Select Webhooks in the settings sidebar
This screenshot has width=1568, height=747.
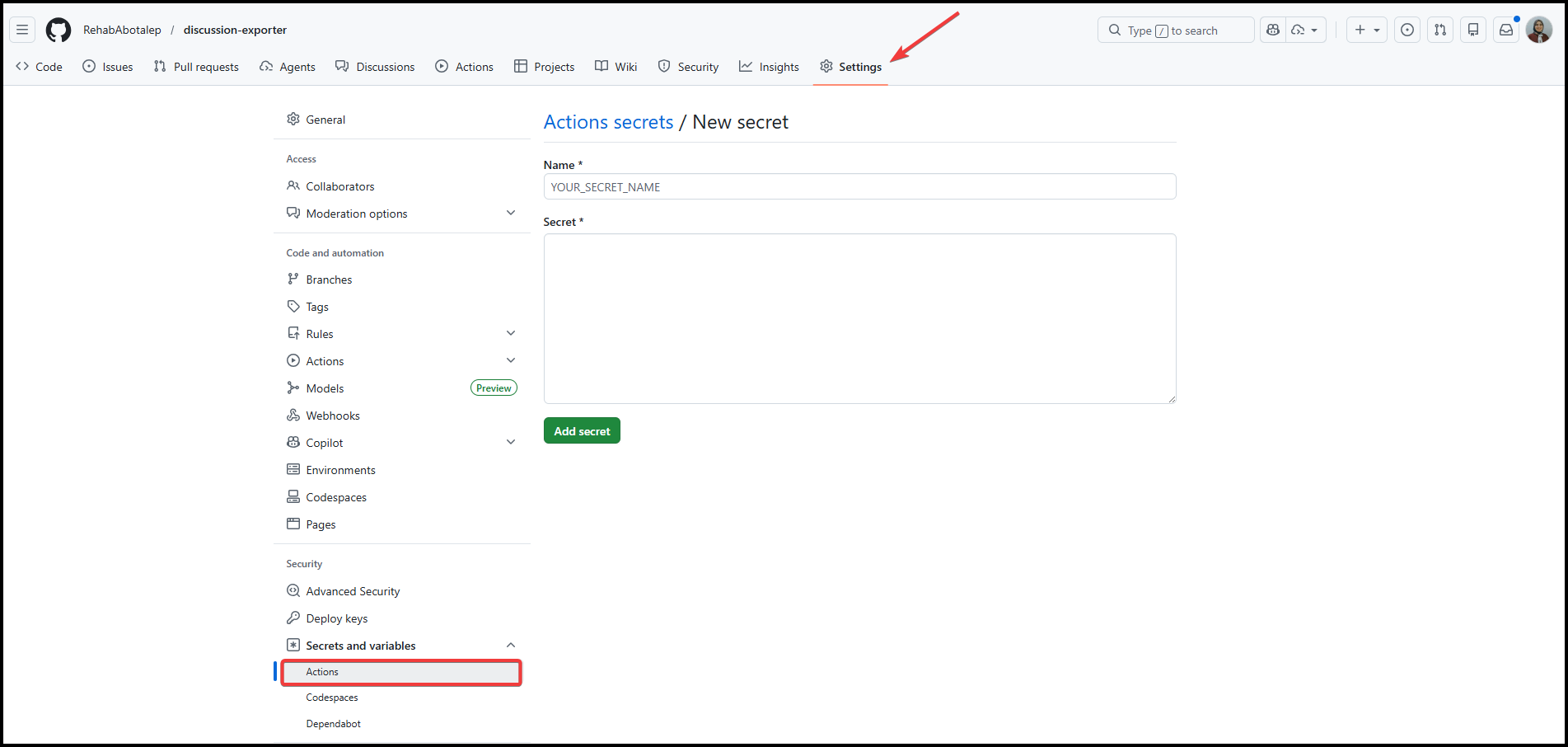(x=333, y=416)
